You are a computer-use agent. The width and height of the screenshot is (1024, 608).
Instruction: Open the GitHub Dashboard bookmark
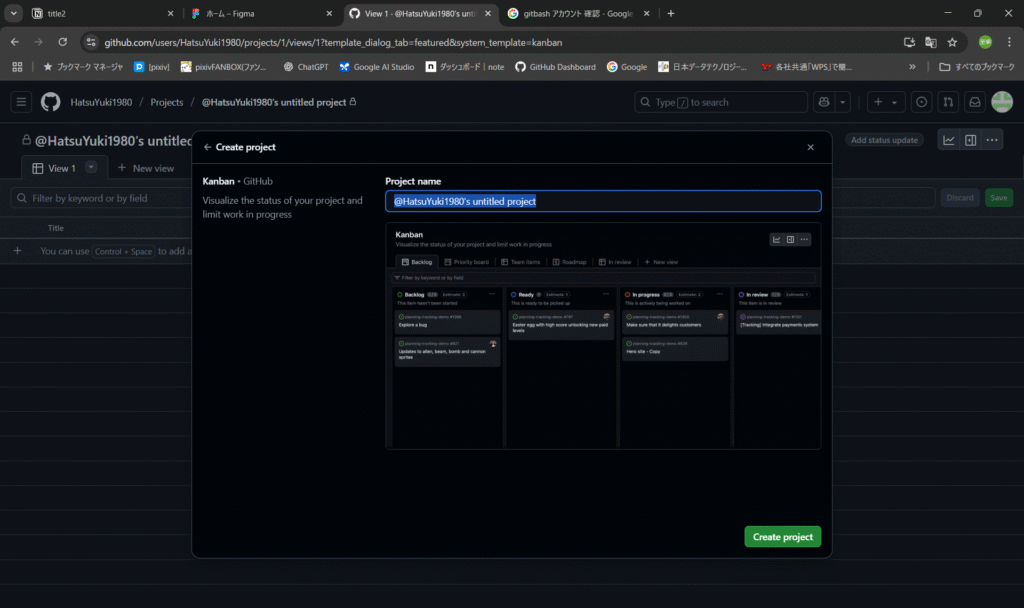[556, 67]
